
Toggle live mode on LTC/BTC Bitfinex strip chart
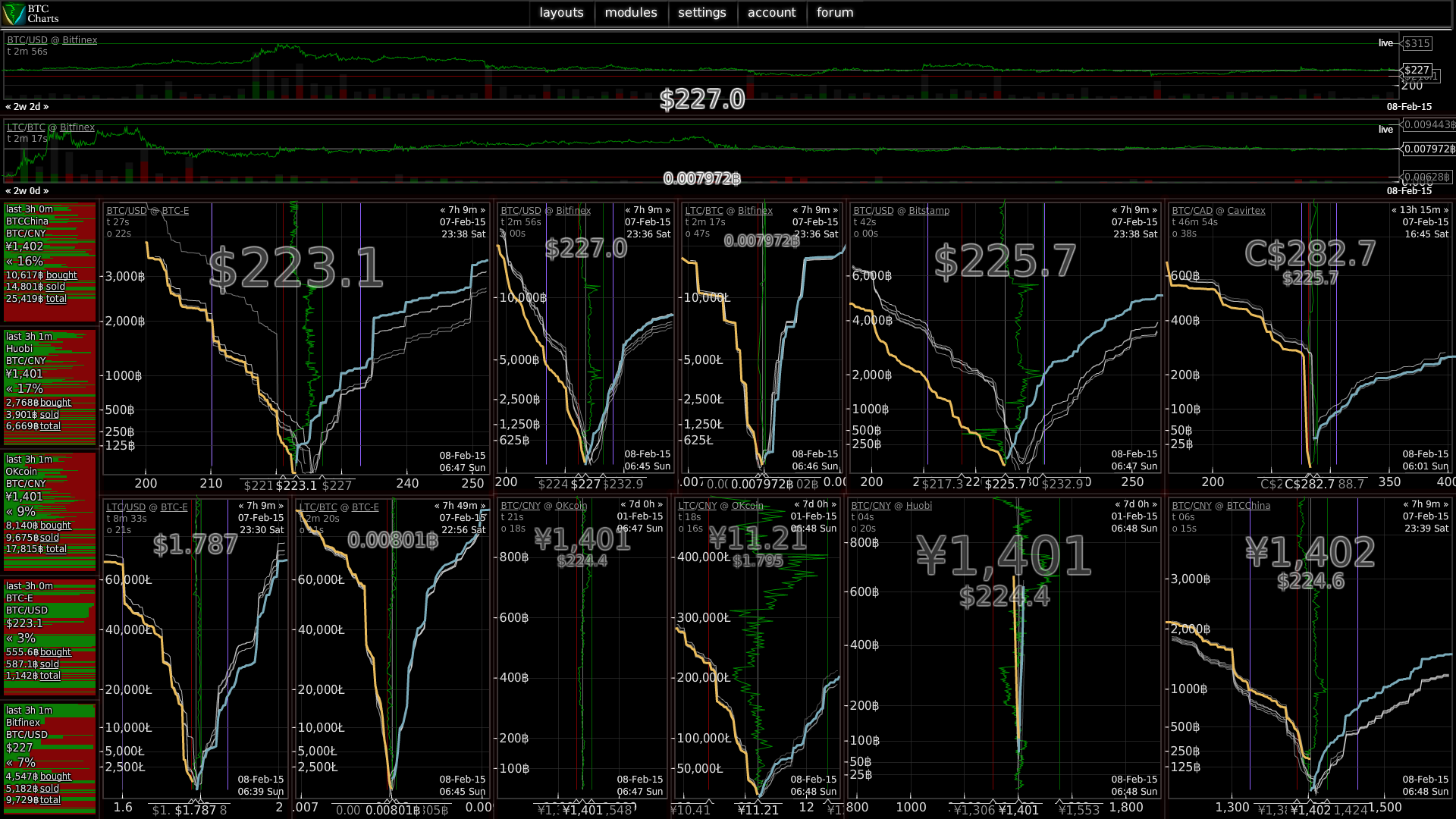(1385, 130)
